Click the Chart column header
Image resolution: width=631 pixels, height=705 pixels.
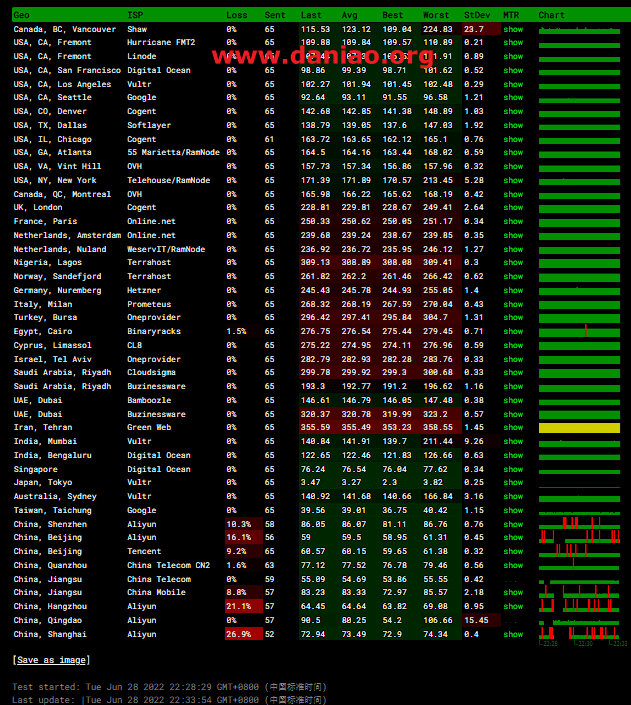[x=551, y=15]
